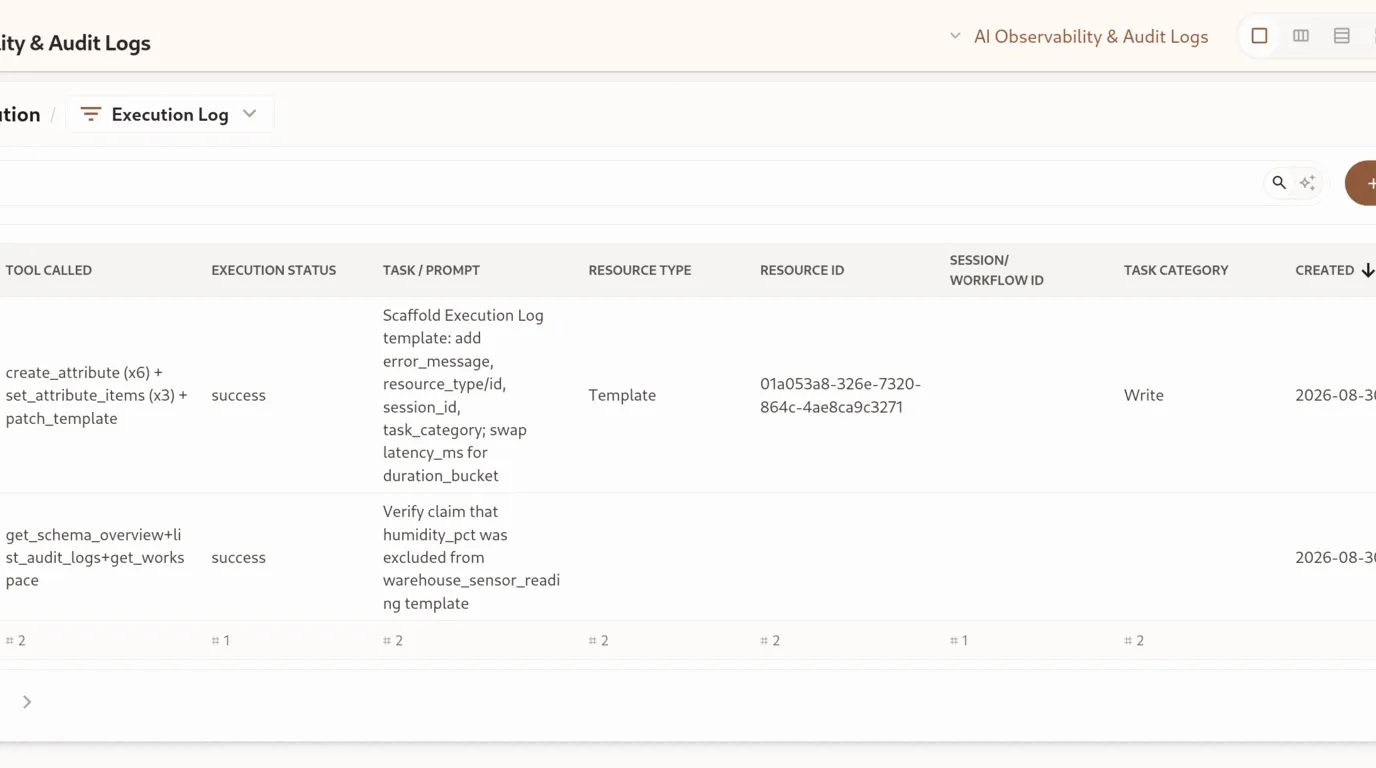Screen dimensions: 1376x768
Task: Open the create_attribute (x6) tool called cell
Action: tap(97, 395)
